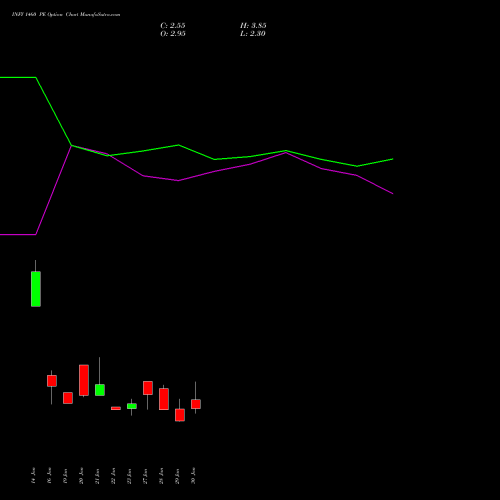
Task: Select the small green candle for 23 Jan
Action: click(132, 406)
